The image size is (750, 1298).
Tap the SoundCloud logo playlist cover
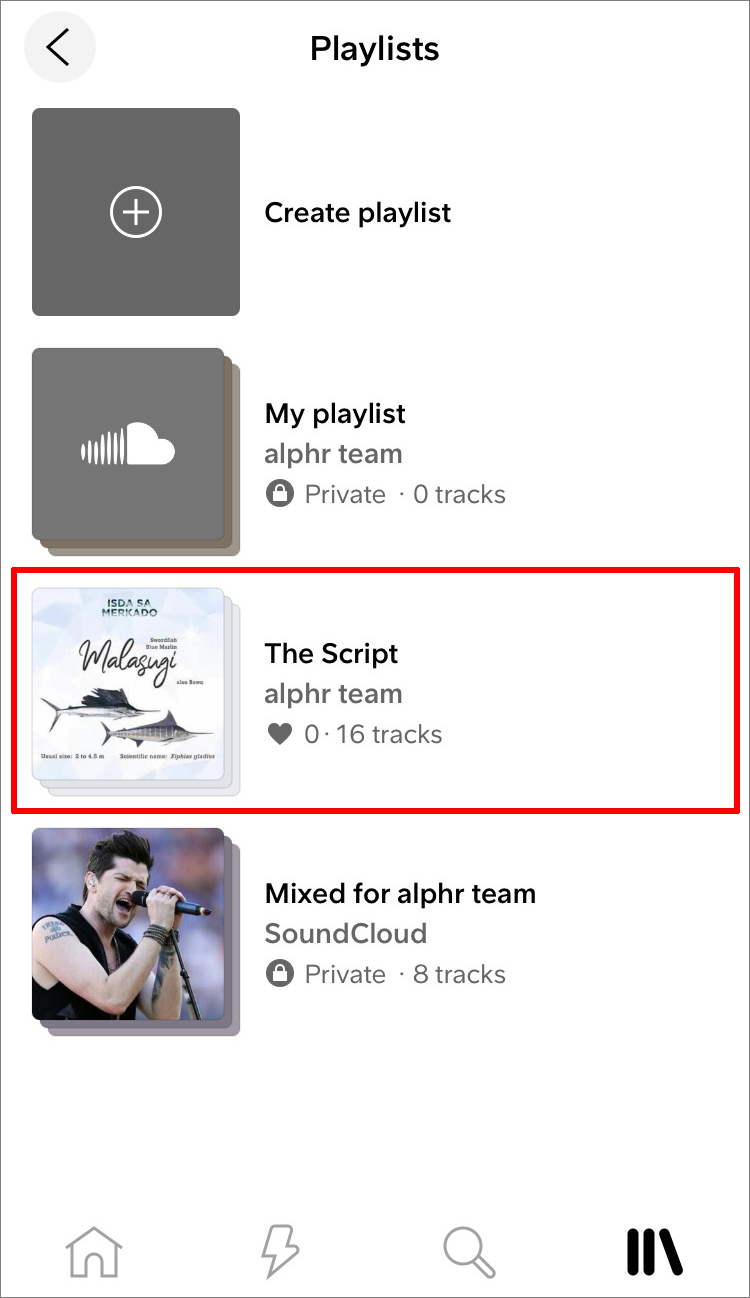pos(130,446)
